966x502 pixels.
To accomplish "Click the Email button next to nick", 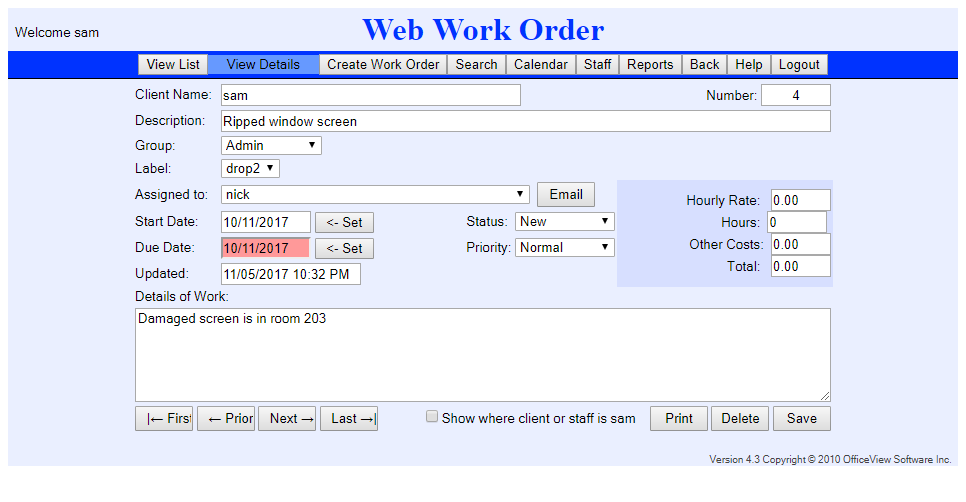I will (x=566, y=194).
